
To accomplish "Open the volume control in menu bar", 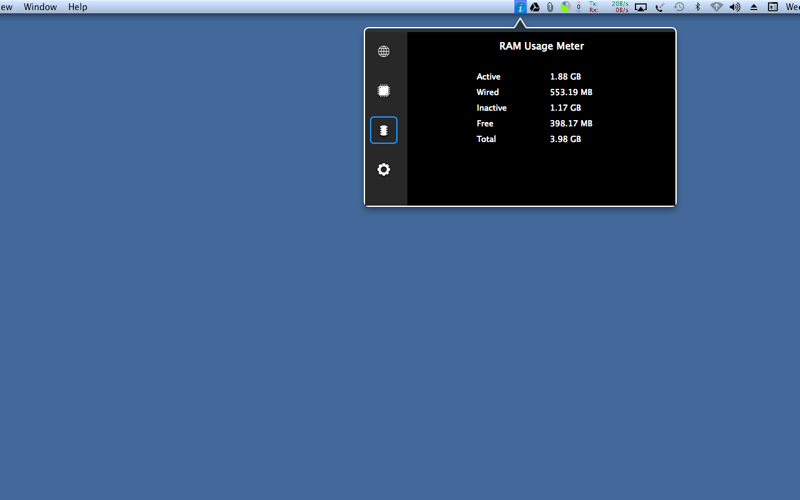I will (x=735, y=7).
